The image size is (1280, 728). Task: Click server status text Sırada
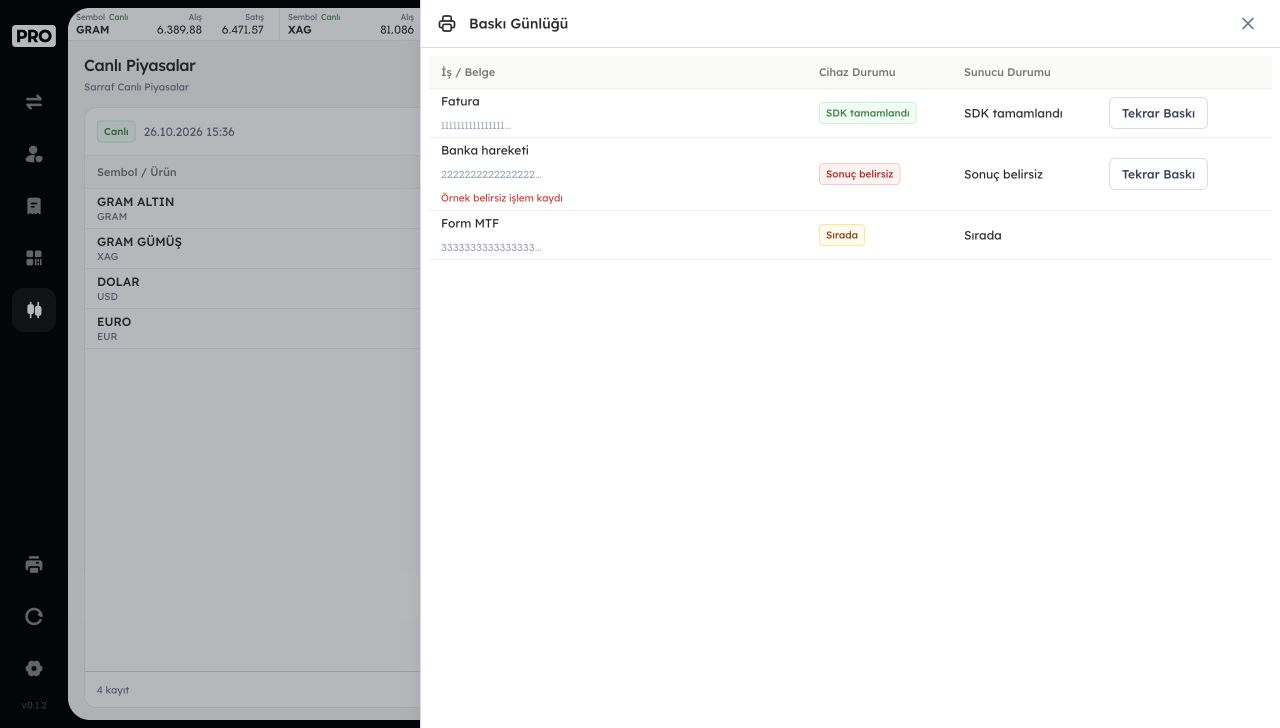click(982, 236)
